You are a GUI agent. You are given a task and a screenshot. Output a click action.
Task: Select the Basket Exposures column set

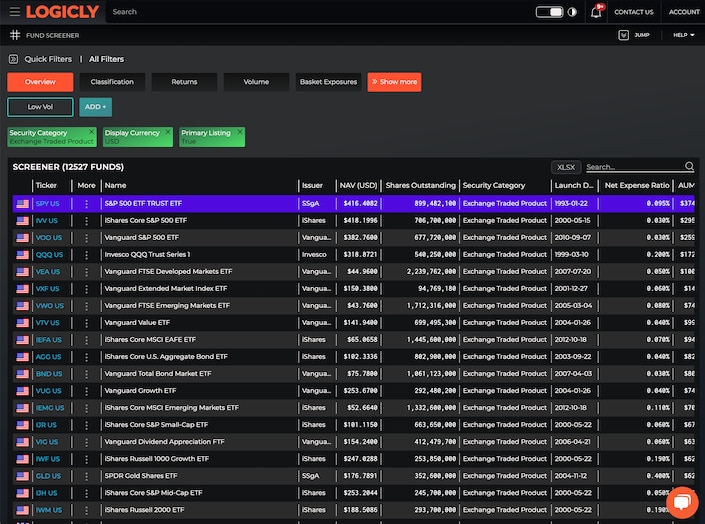click(x=328, y=82)
